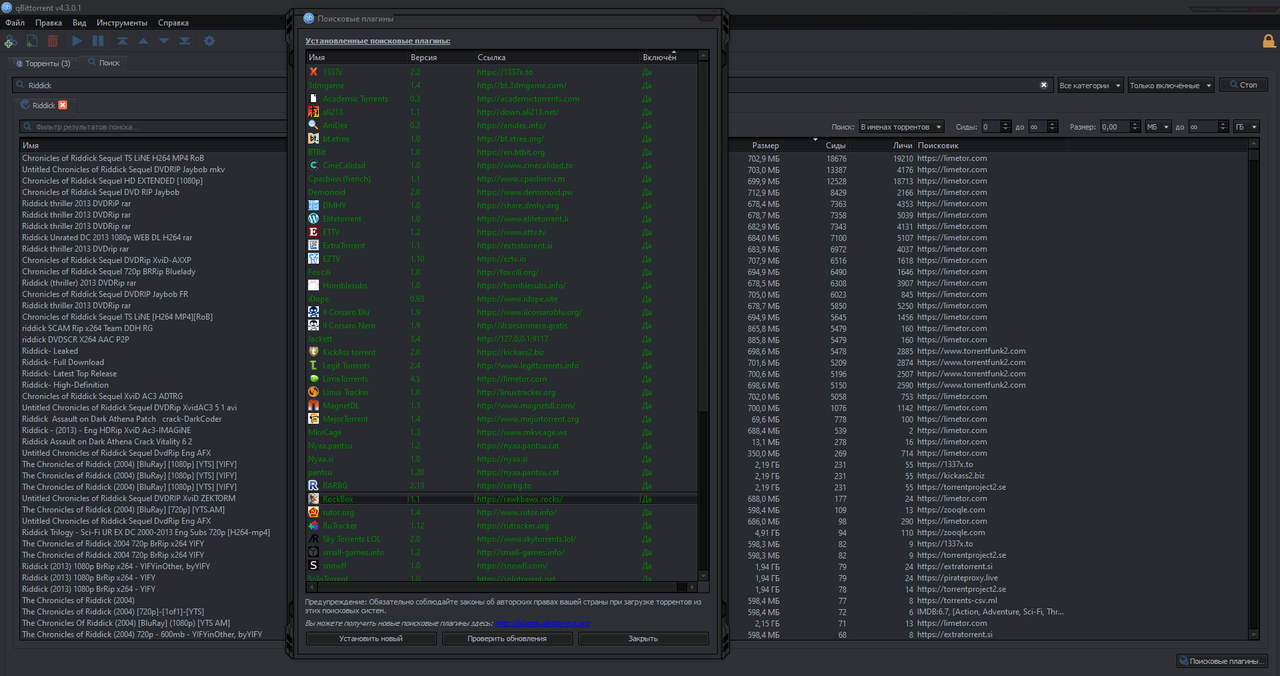Click the pause toolbar icon
Image resolution: width=1280 pixels, height=676 pixels.
click(98, 41)
